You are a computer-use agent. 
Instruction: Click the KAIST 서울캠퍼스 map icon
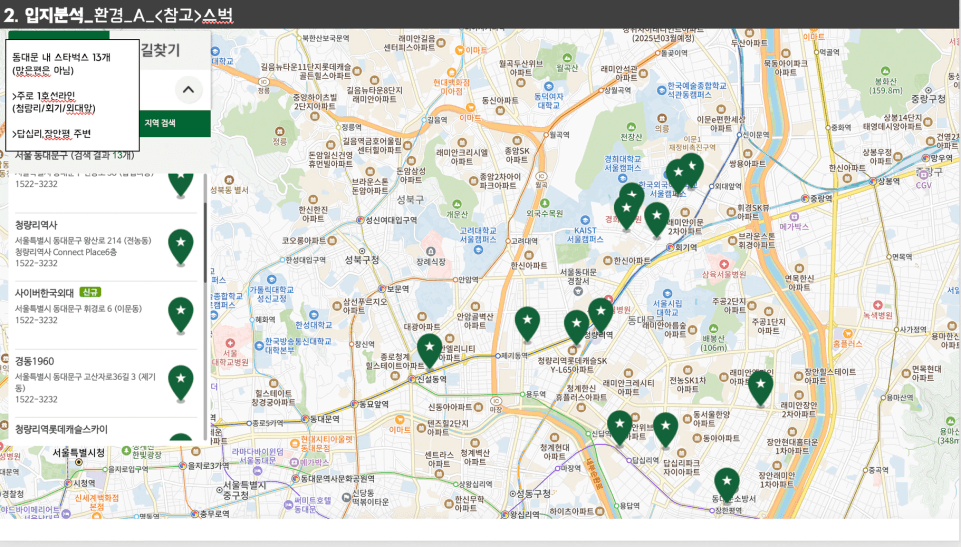(585, 220)
